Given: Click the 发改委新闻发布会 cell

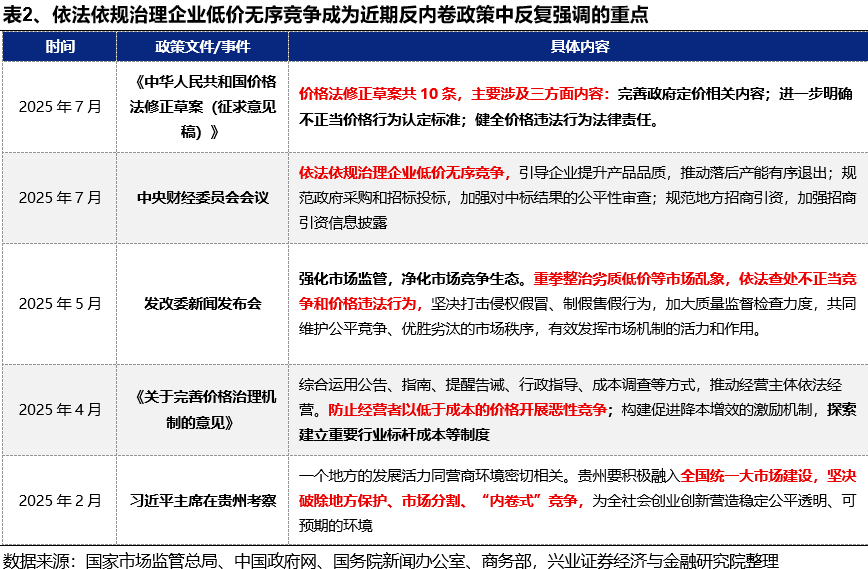Looking at the screenshot, I should click(x=203, y=303).
